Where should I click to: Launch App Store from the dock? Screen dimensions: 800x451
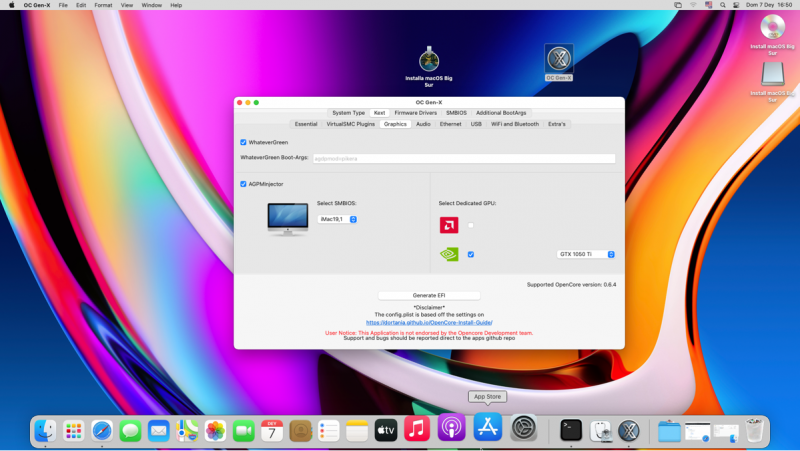click(x=487, y=429)
